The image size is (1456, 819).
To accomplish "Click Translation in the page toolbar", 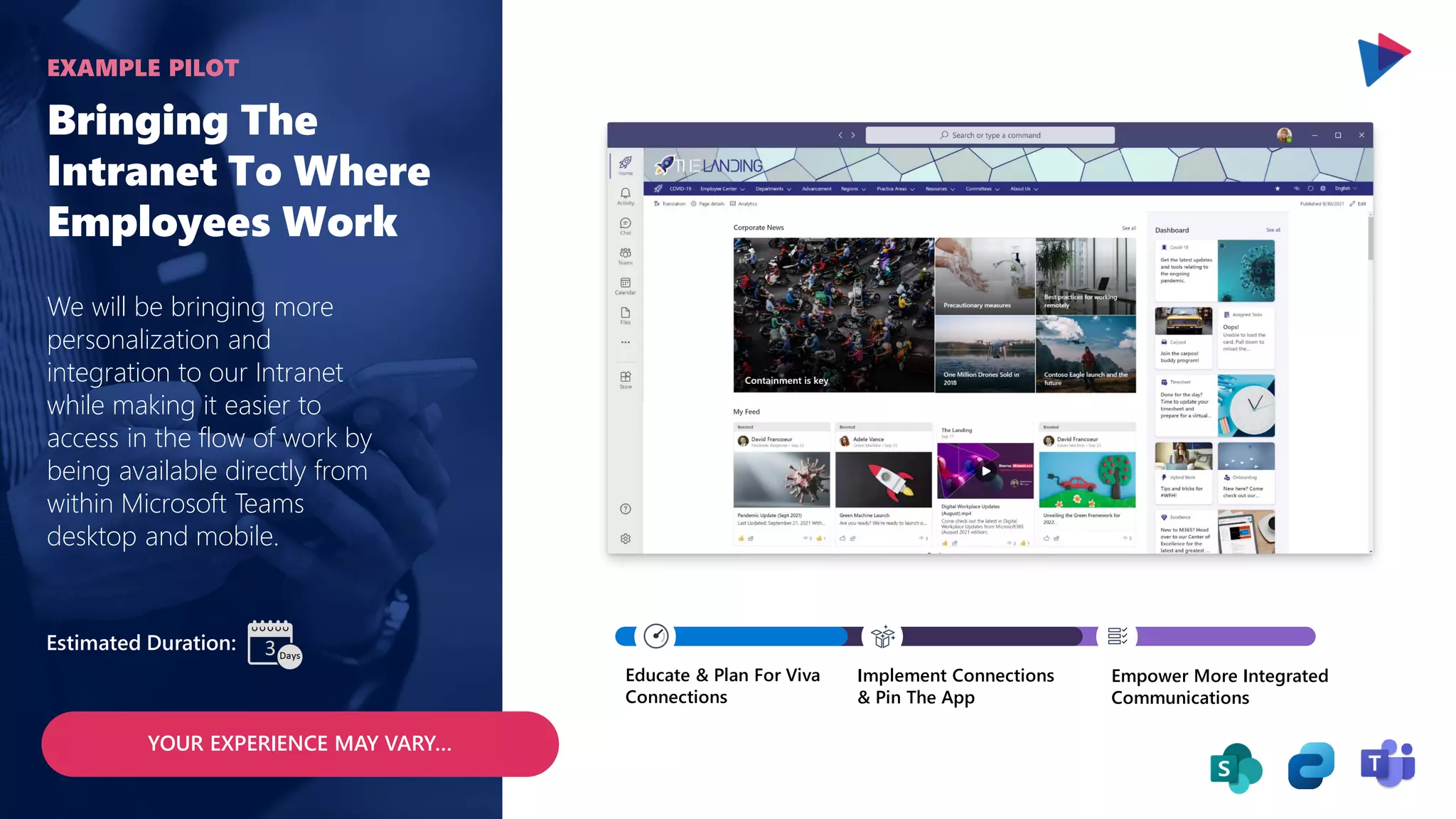I will (670, 204).
